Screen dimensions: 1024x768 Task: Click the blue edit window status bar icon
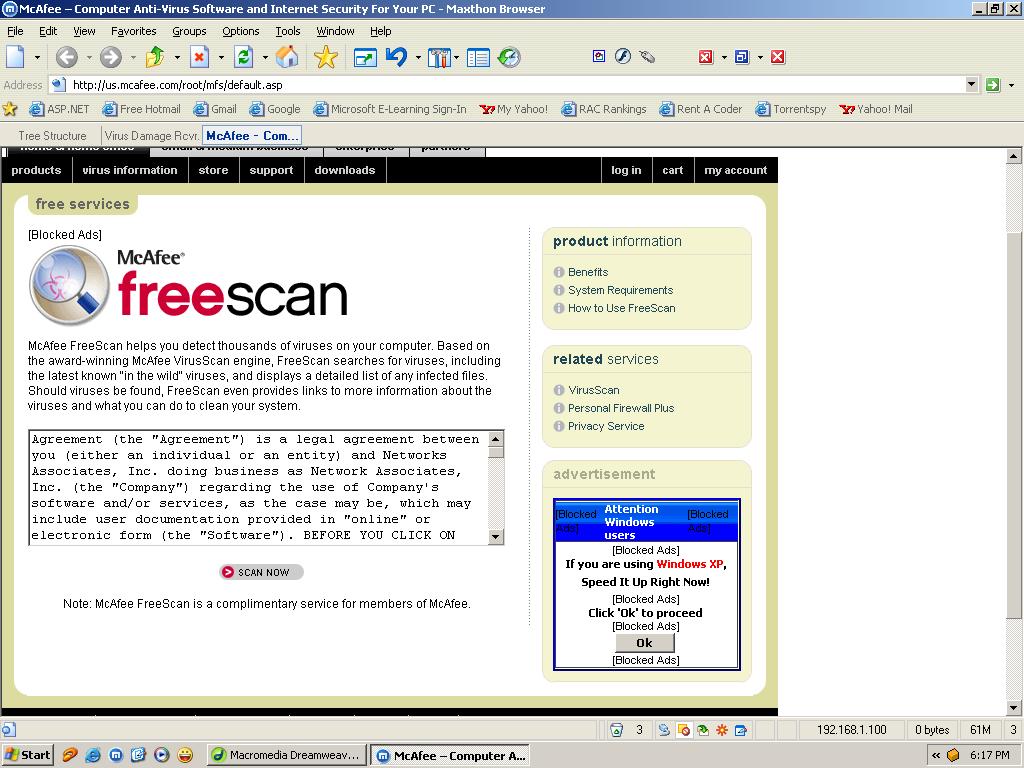[741, 729]
